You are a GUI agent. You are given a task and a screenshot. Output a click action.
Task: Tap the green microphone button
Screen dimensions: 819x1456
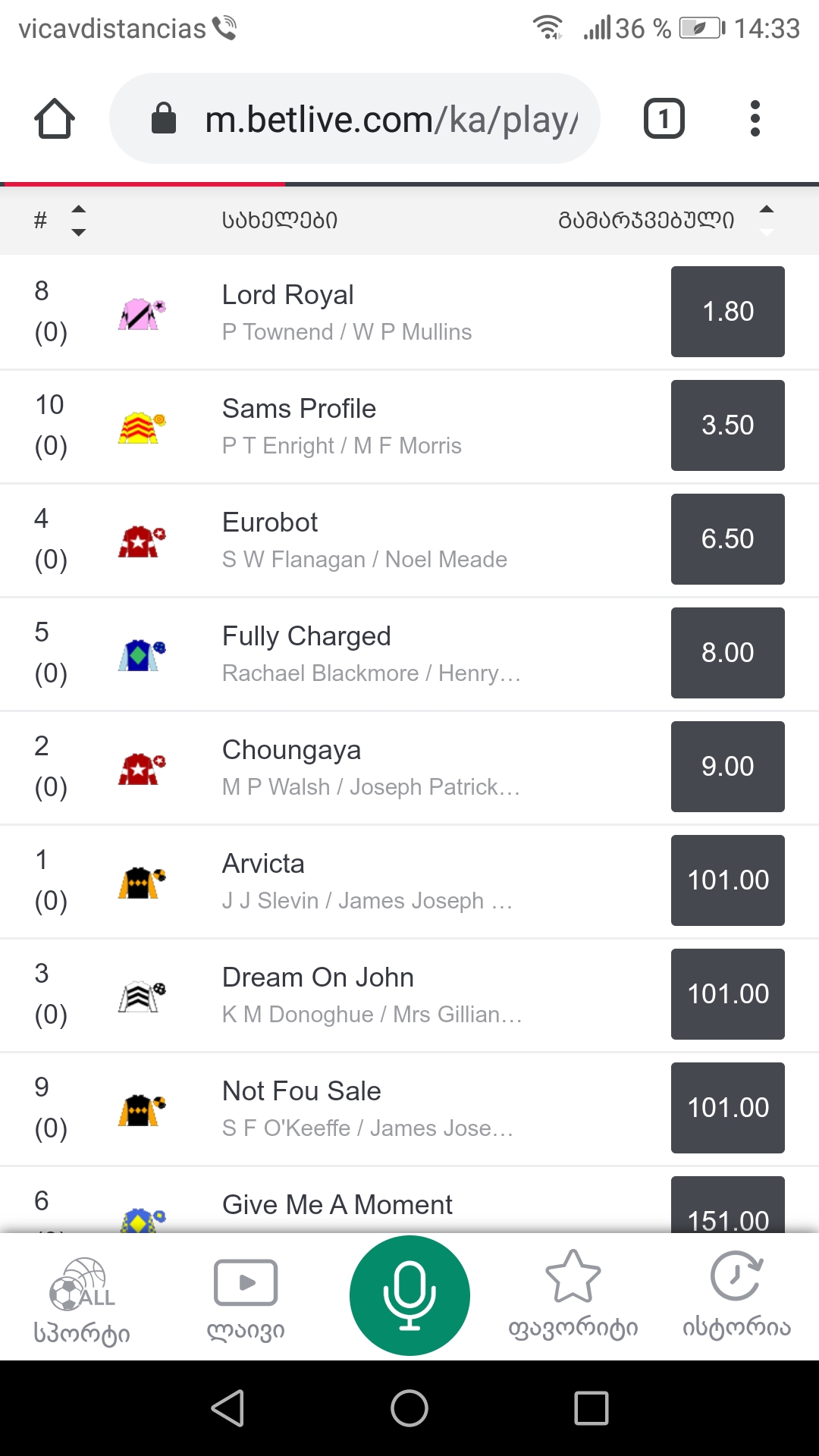pos(409,1295)
